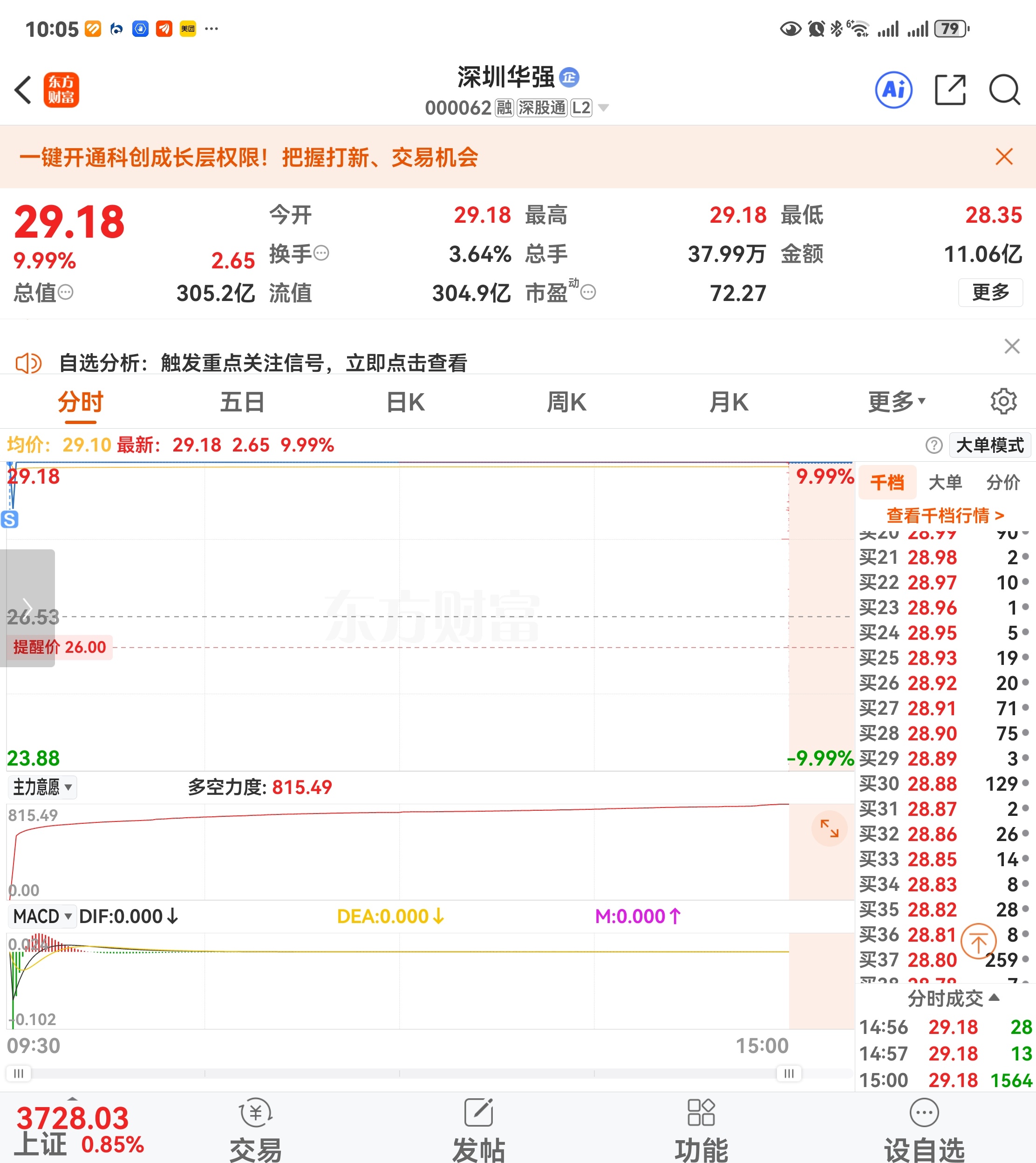The width and height of the screenshot is (1036, 1163).
Task: Tap the share icon
Action: pyautogui.click(x=950, y=90)
